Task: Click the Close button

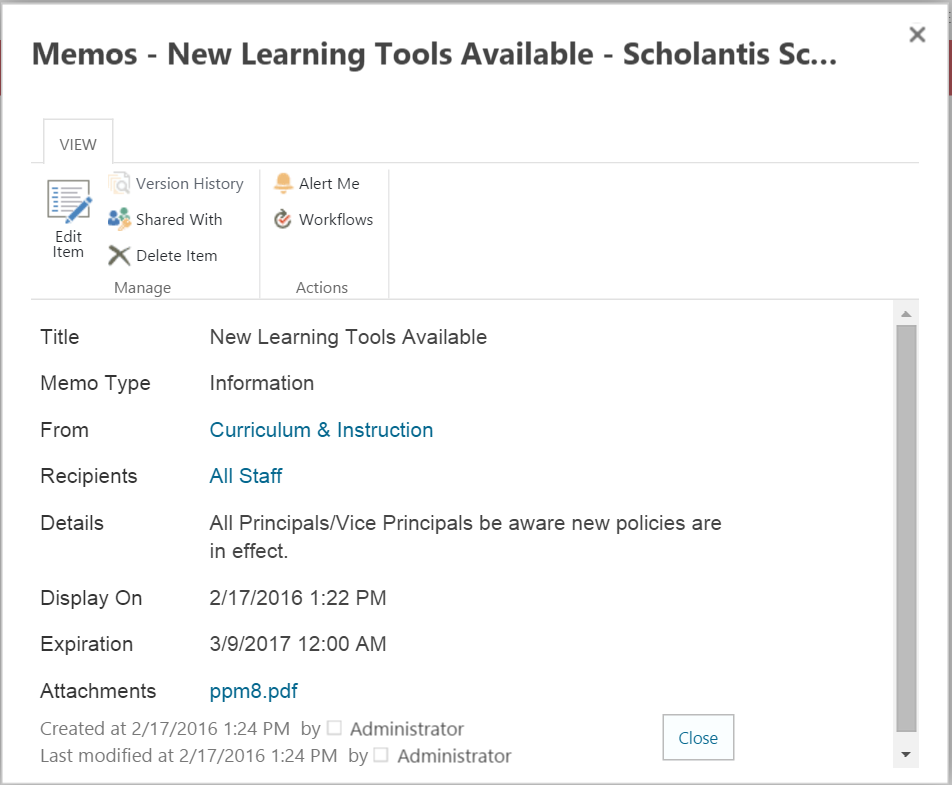Action: pos(698,738)
